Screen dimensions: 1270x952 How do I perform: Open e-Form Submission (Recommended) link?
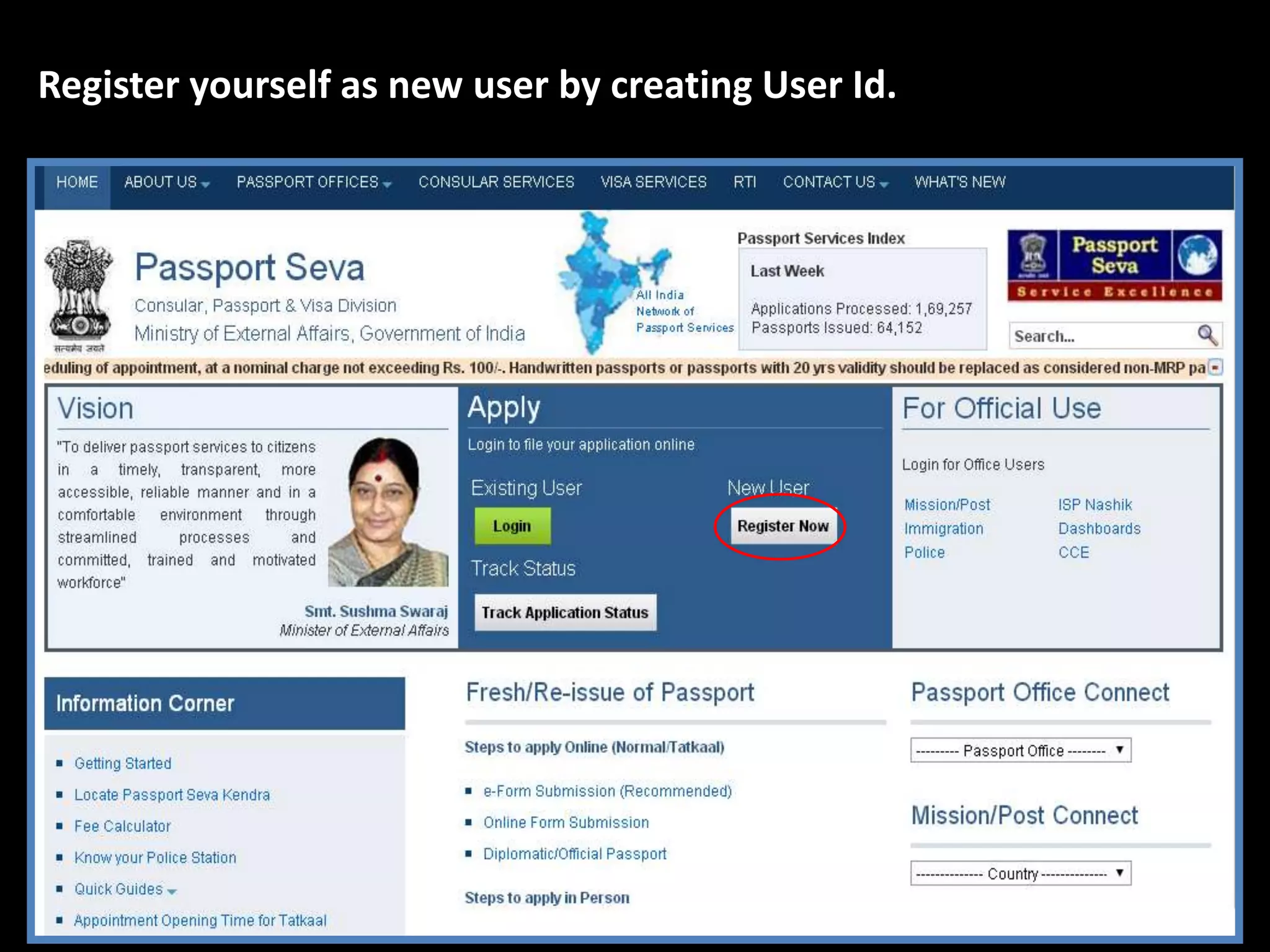tap(608, 791)
